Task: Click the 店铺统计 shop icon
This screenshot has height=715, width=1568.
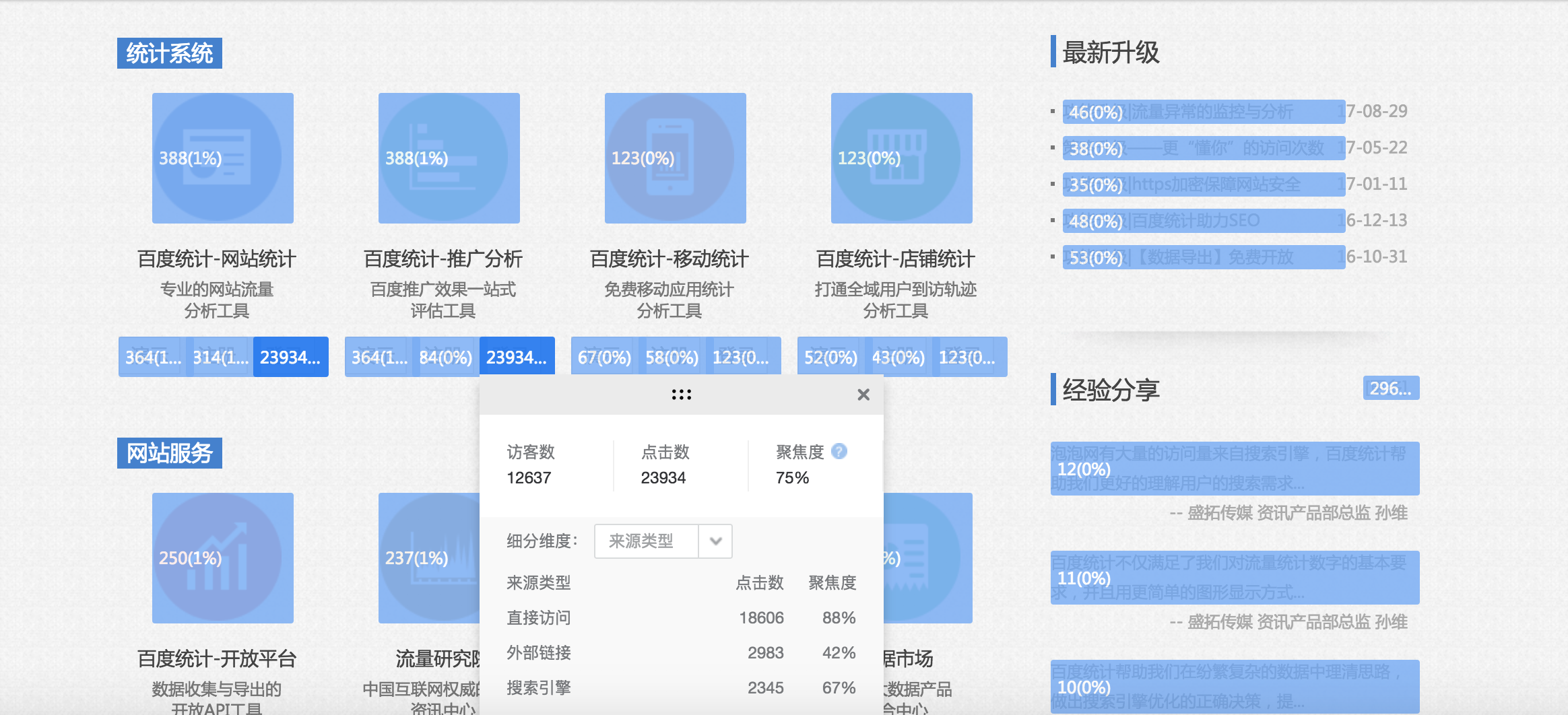Action: [x=901, y=158]
